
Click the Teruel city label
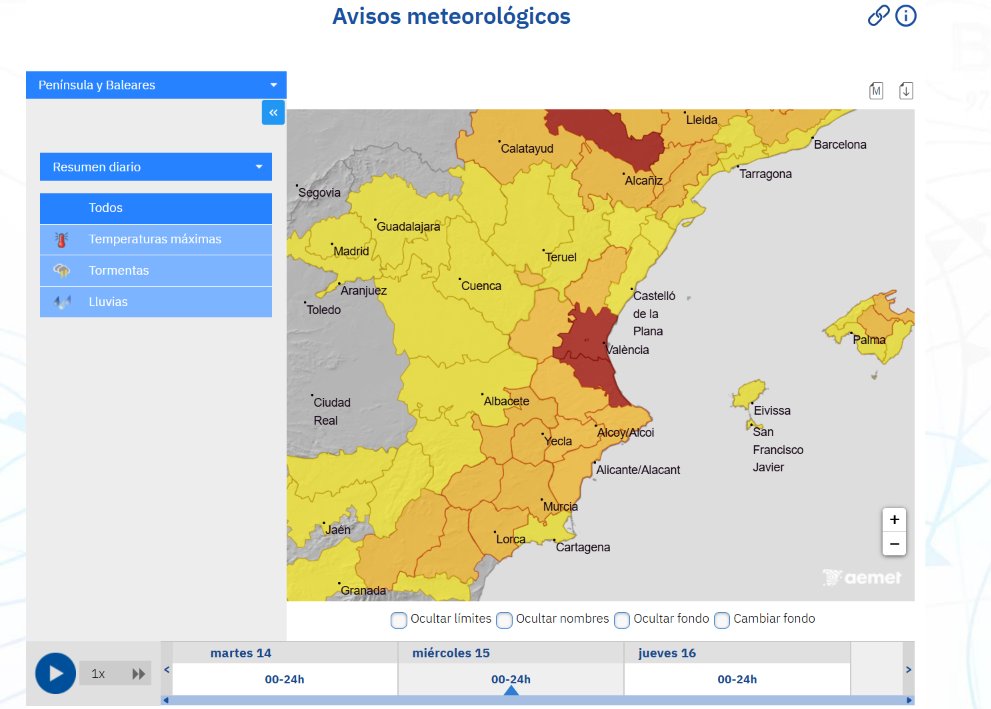click(x=561, y=257)
